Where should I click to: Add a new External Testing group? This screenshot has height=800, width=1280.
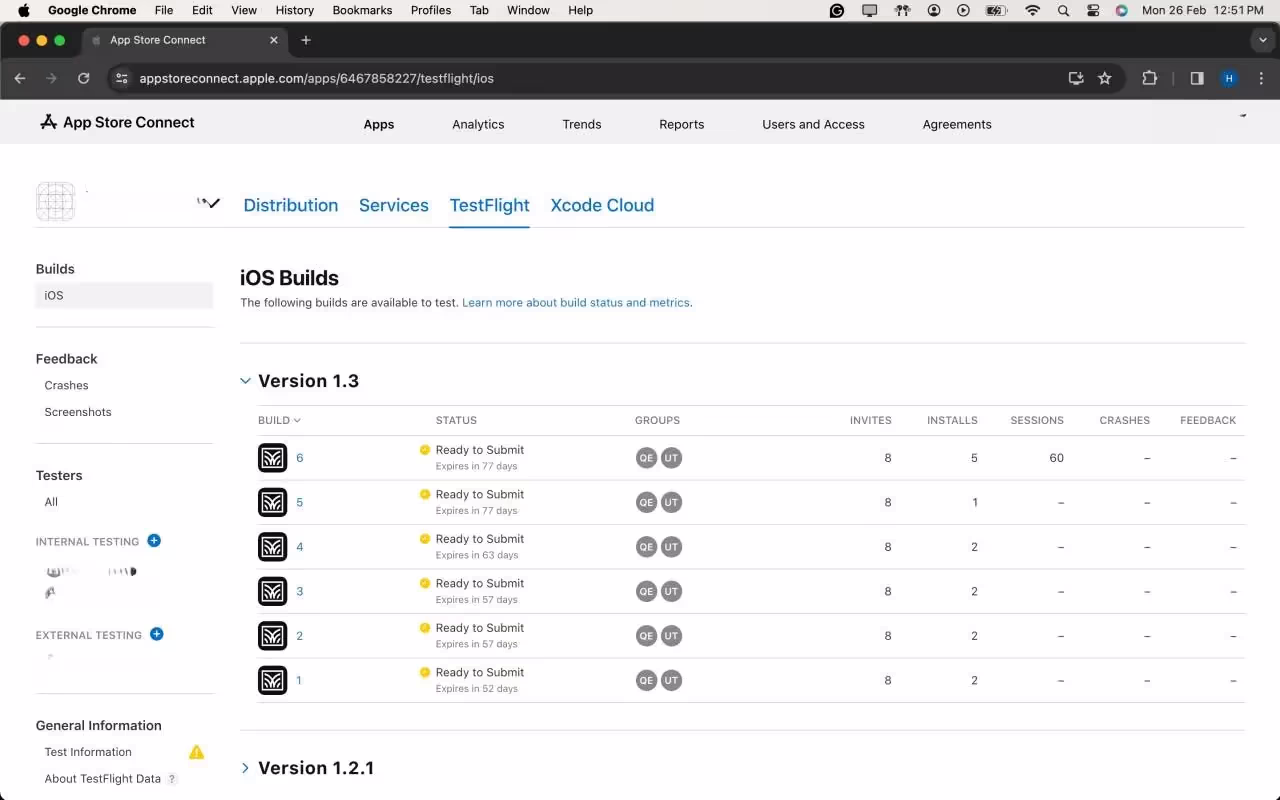[156, 634]
